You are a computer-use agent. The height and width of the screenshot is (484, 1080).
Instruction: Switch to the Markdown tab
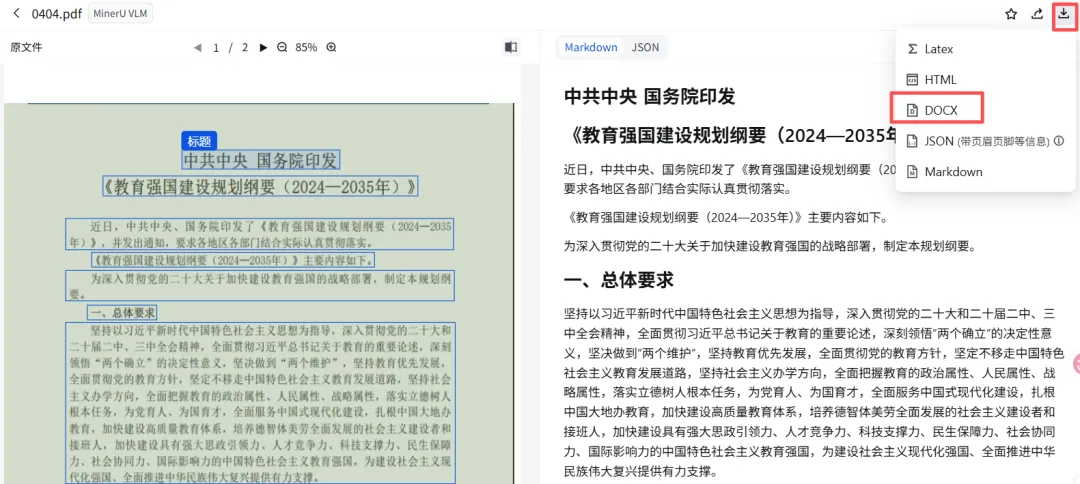591,48
